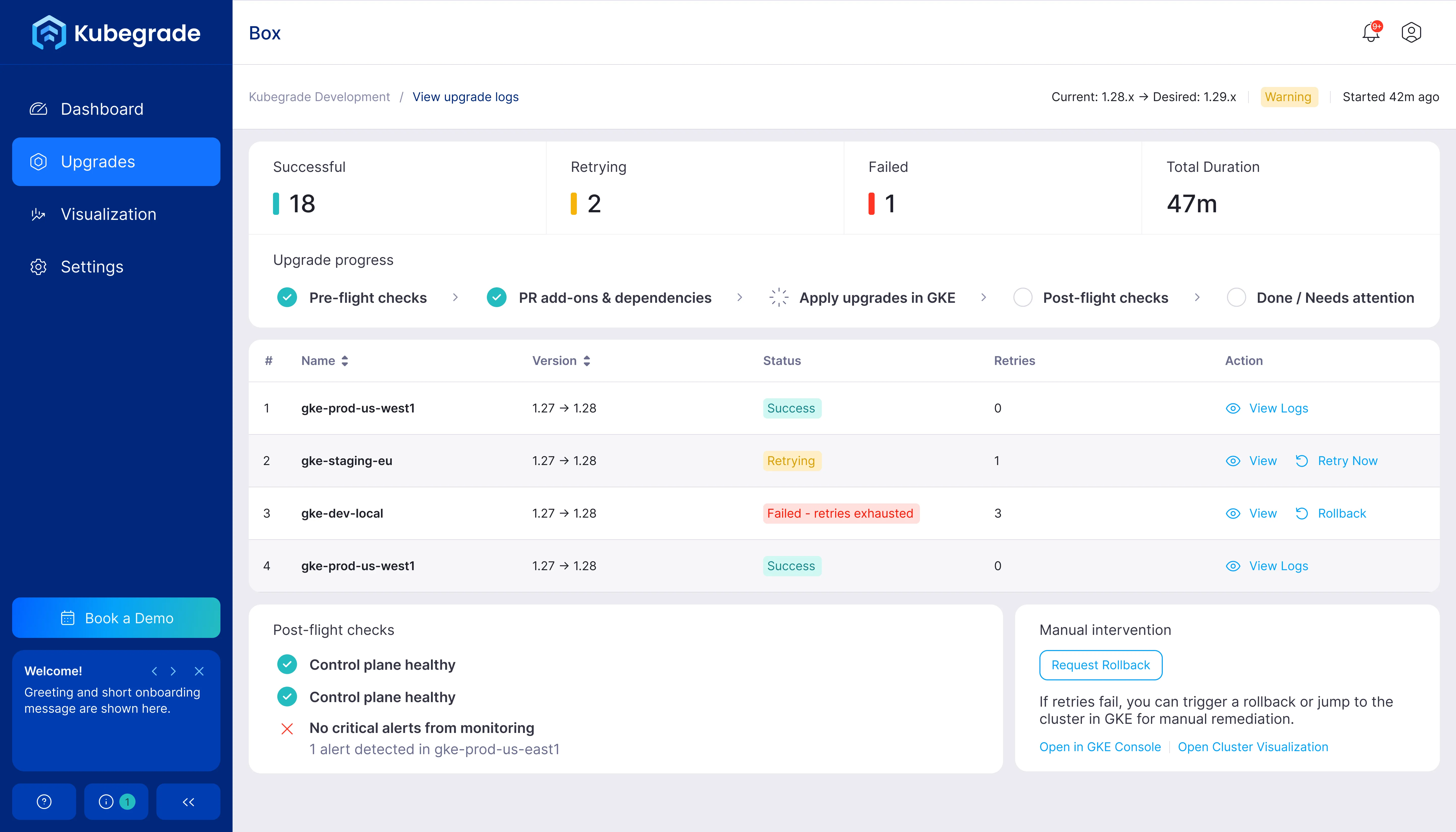
Task: Click chevron after Pre-flight checks step
Action: pos(456,297)
